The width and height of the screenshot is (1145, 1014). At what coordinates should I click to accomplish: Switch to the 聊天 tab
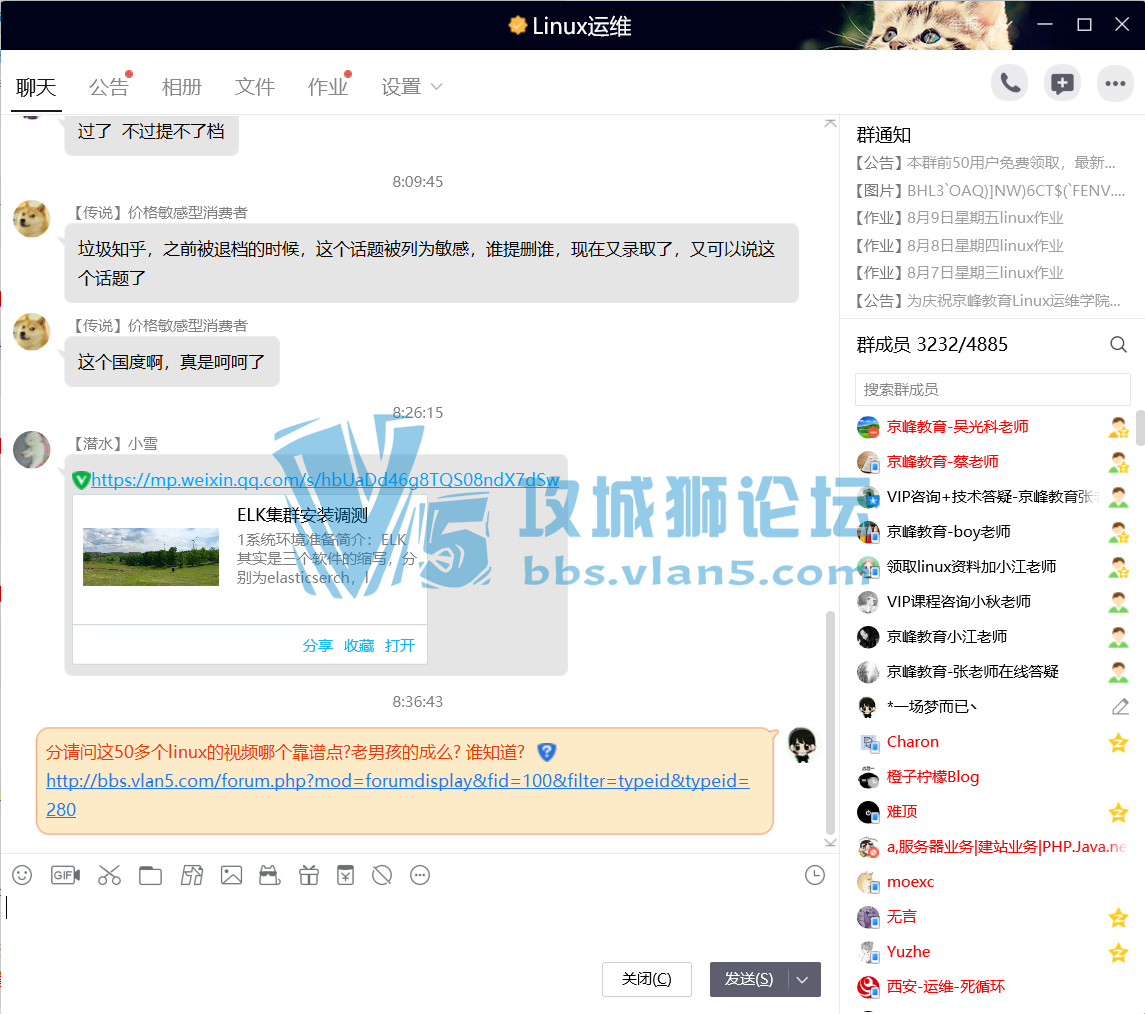tap(36, 87)
